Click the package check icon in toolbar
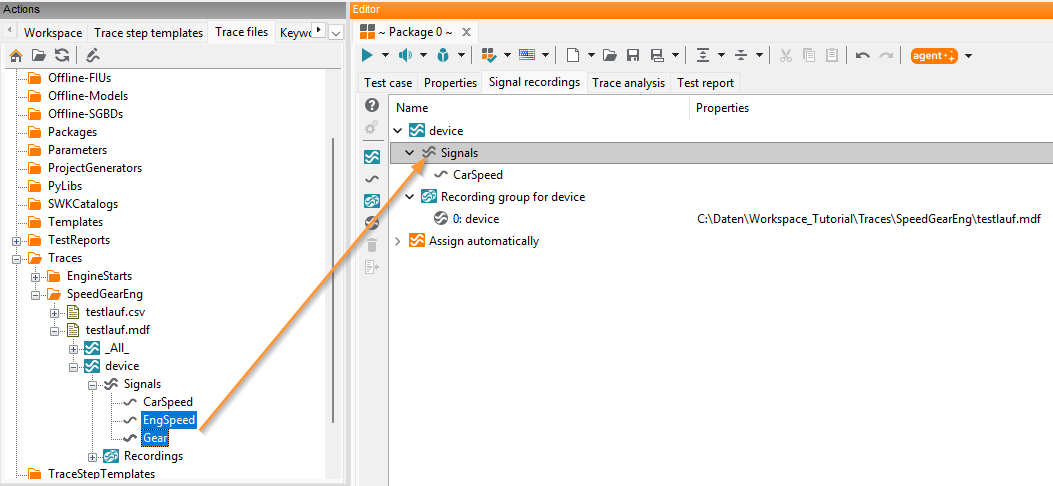The height and width of the screenshot is (486, 1053). coord(488,55)
